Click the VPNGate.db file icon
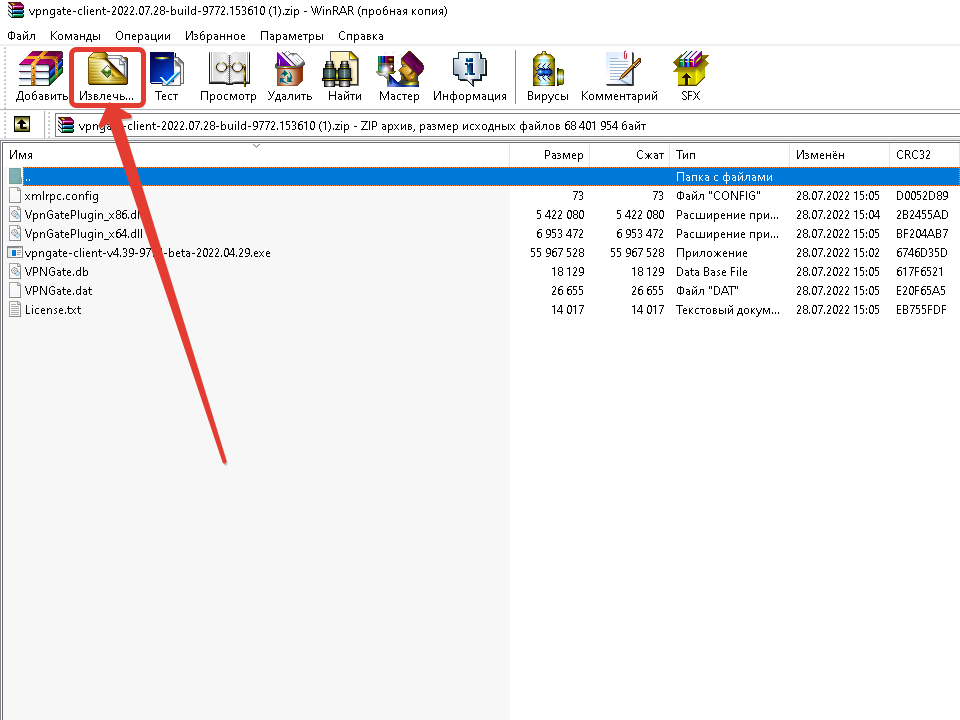This screenshot has width=960, height=720. (15, 271)
